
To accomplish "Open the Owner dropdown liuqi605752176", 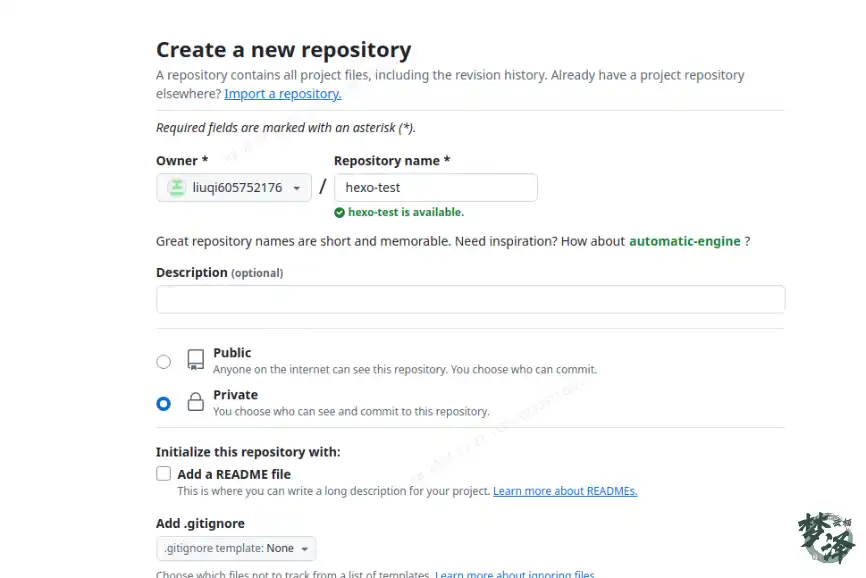I will tap(234, 188).
